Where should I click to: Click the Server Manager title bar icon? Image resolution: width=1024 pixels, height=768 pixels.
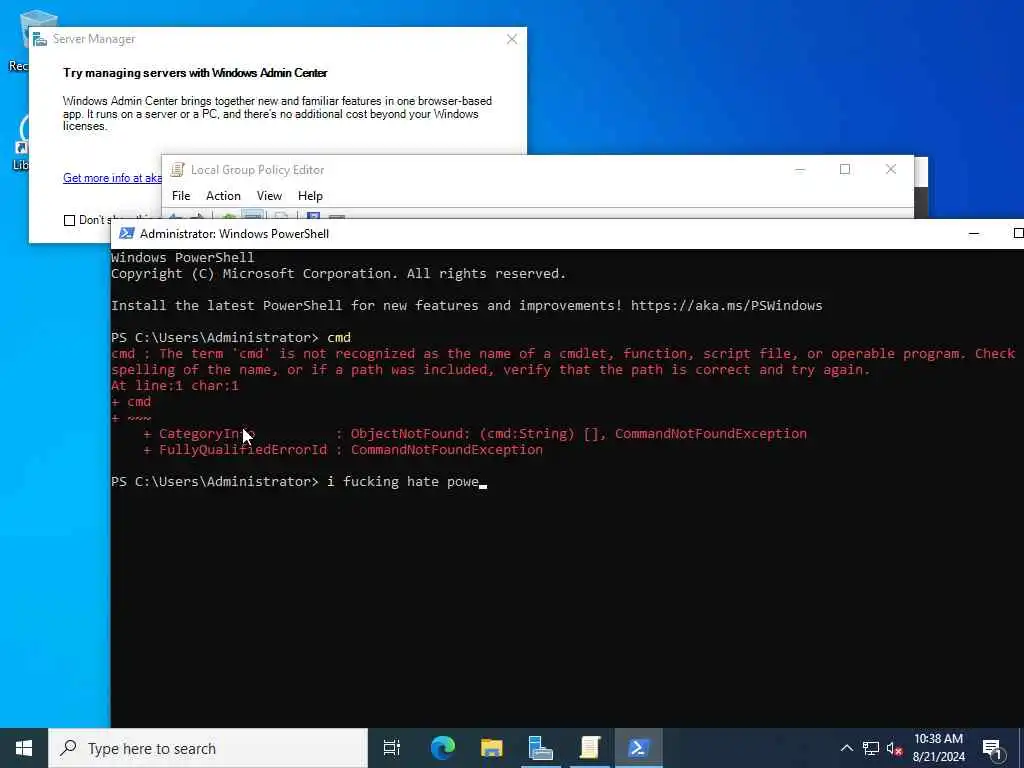click(x=40, y=39)
